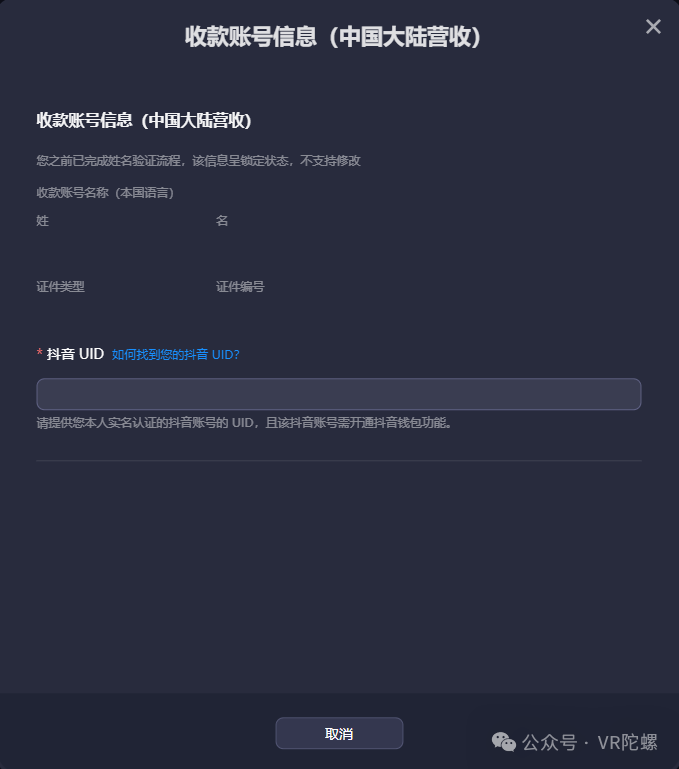Viewport: 679px width, 769px height.
Task: Click the 公众号 text in the watermark
Action: coord(549,743)
